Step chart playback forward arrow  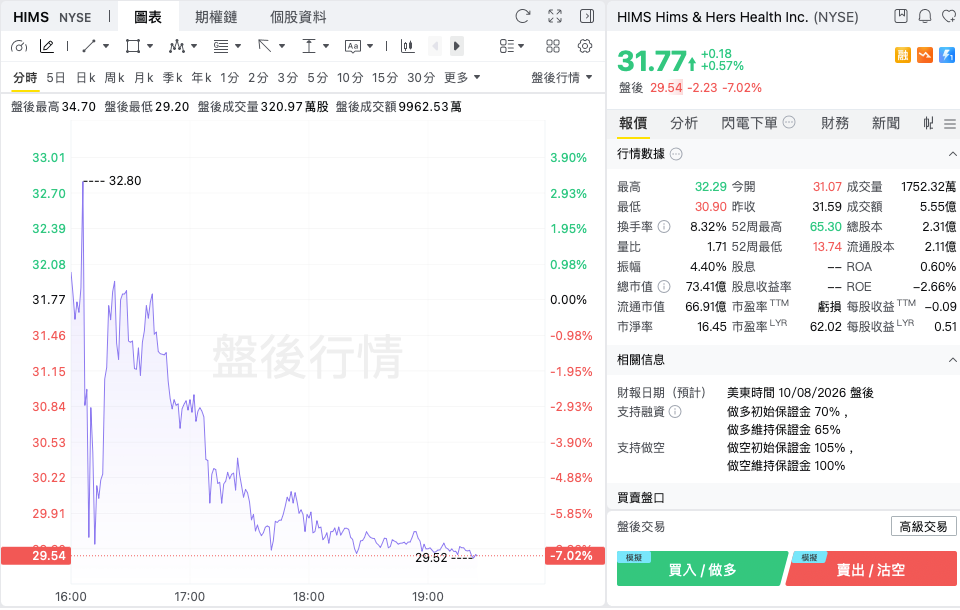coord(456,46)
